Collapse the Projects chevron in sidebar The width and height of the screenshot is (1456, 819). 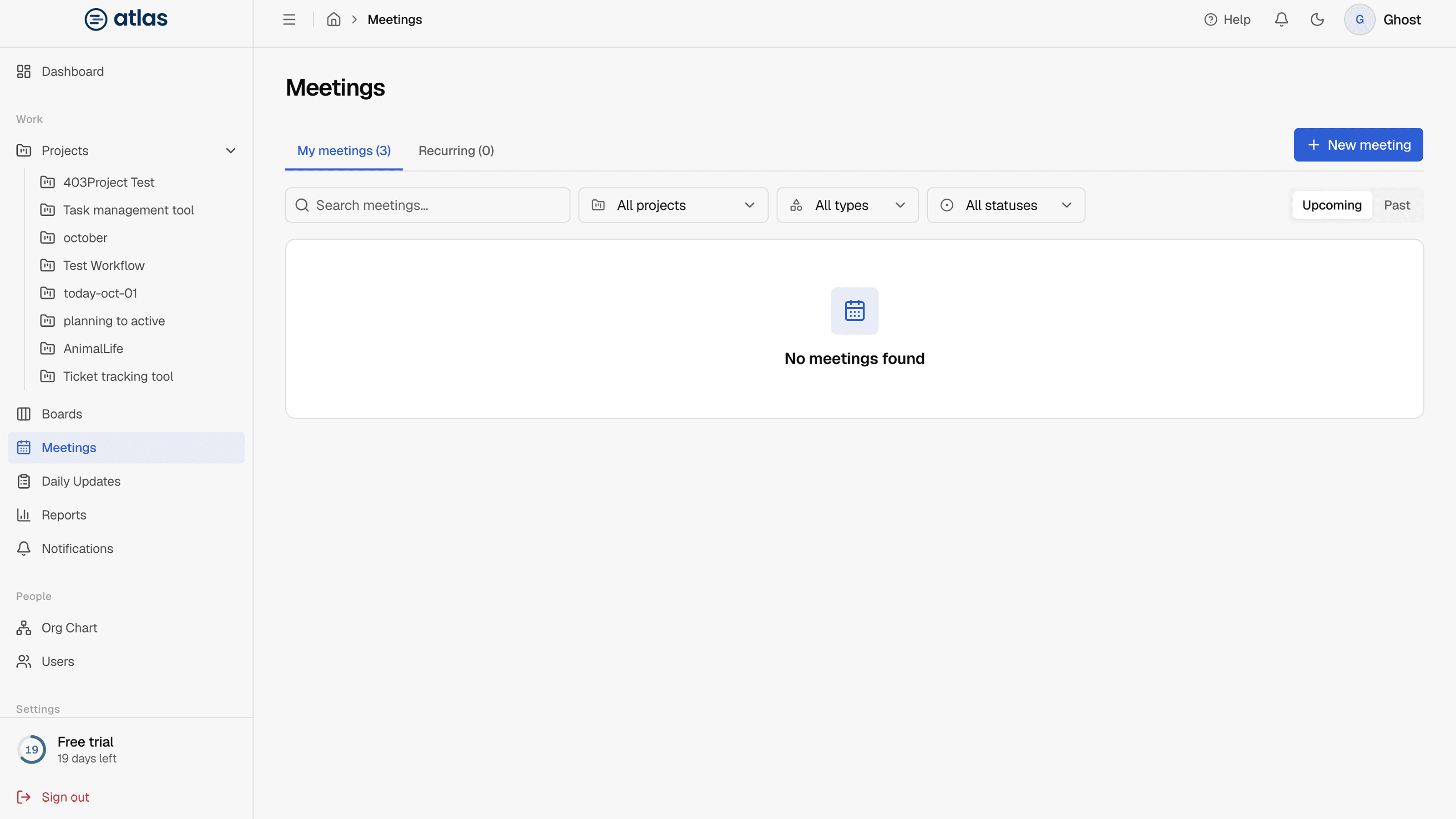(x=231, y=151)
